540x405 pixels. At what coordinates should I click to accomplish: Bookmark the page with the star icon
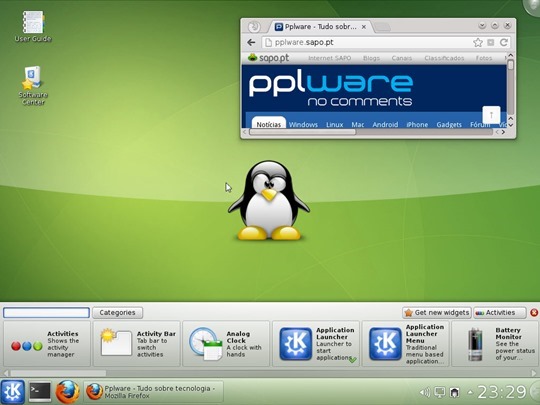478,42
